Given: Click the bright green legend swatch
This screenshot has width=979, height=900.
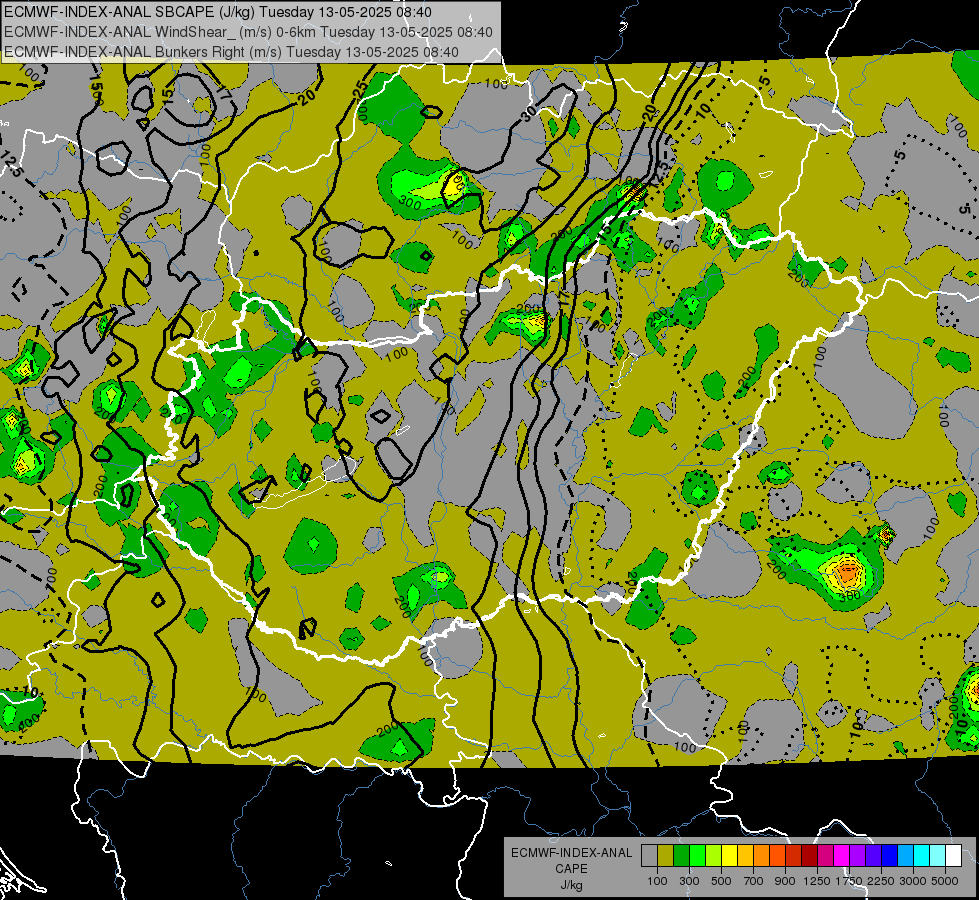Looking at the screenshot, I should [x=697, y=855].
